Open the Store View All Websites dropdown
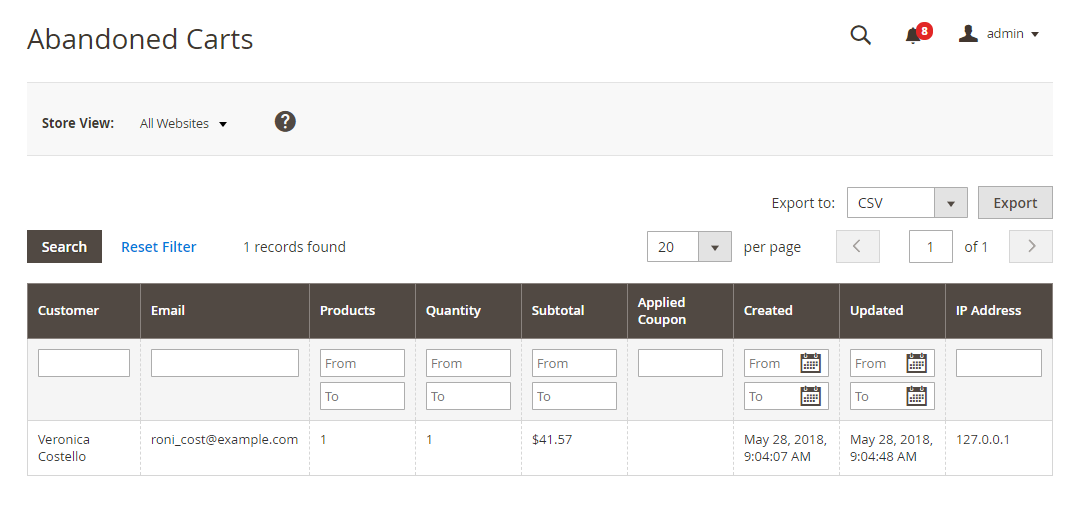This screenshot has height=509, width=1072. click(184, 124)
